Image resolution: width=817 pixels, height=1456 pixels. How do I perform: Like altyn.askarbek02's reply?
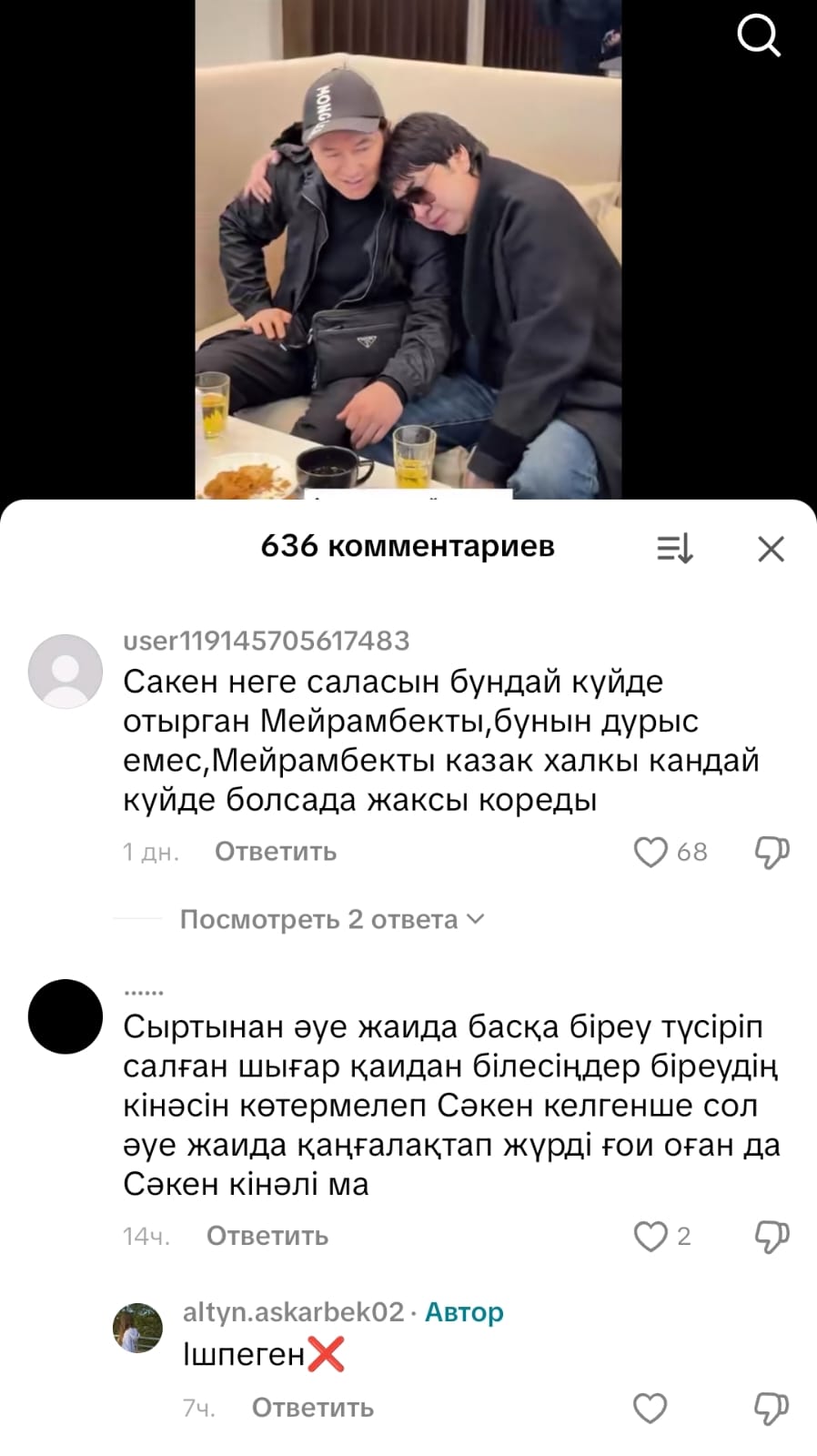[651, 1408]
